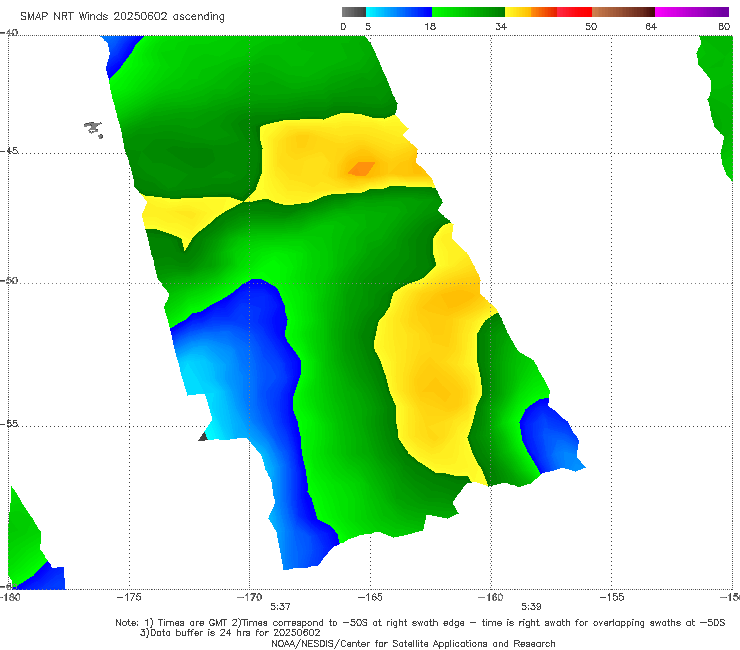Click the small gray island shape near -45

pyautogui.click(x=93, y=129)
